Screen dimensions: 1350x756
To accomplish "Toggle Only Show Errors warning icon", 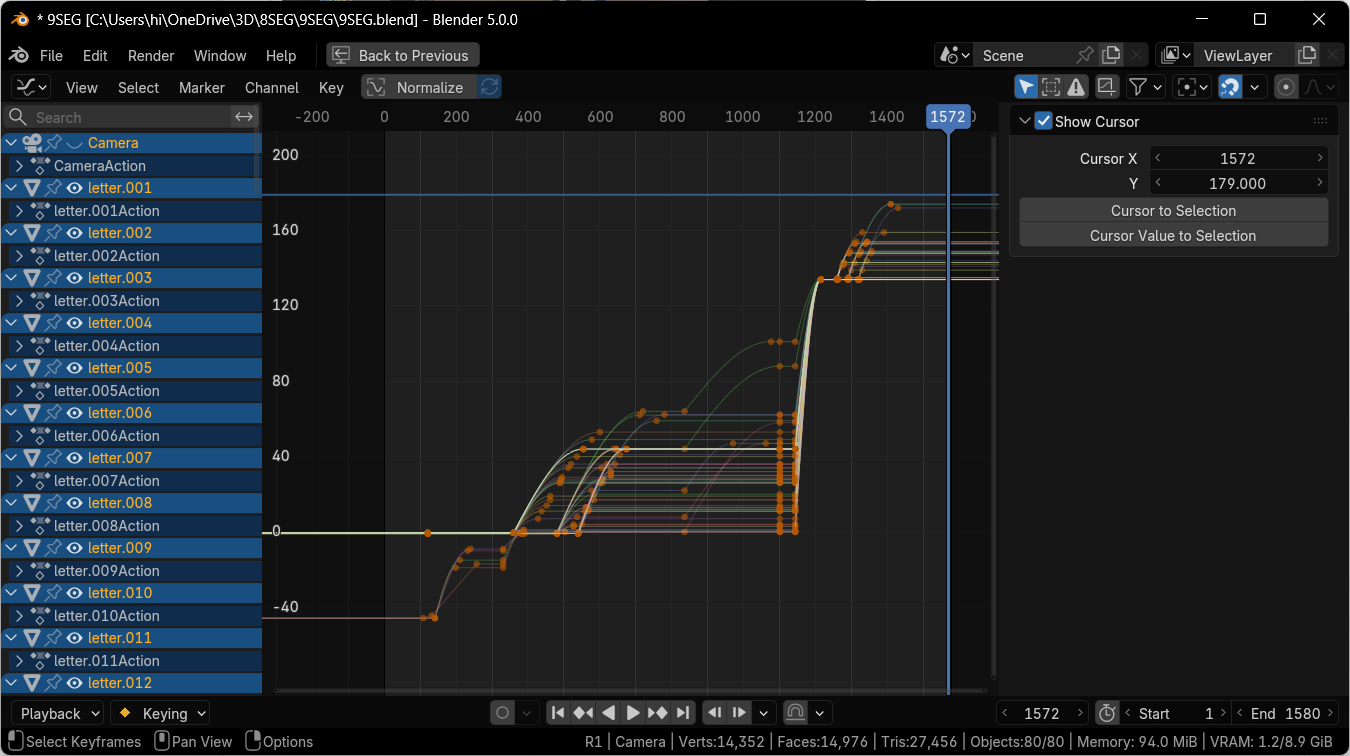I will click(x=1076, y=87).
